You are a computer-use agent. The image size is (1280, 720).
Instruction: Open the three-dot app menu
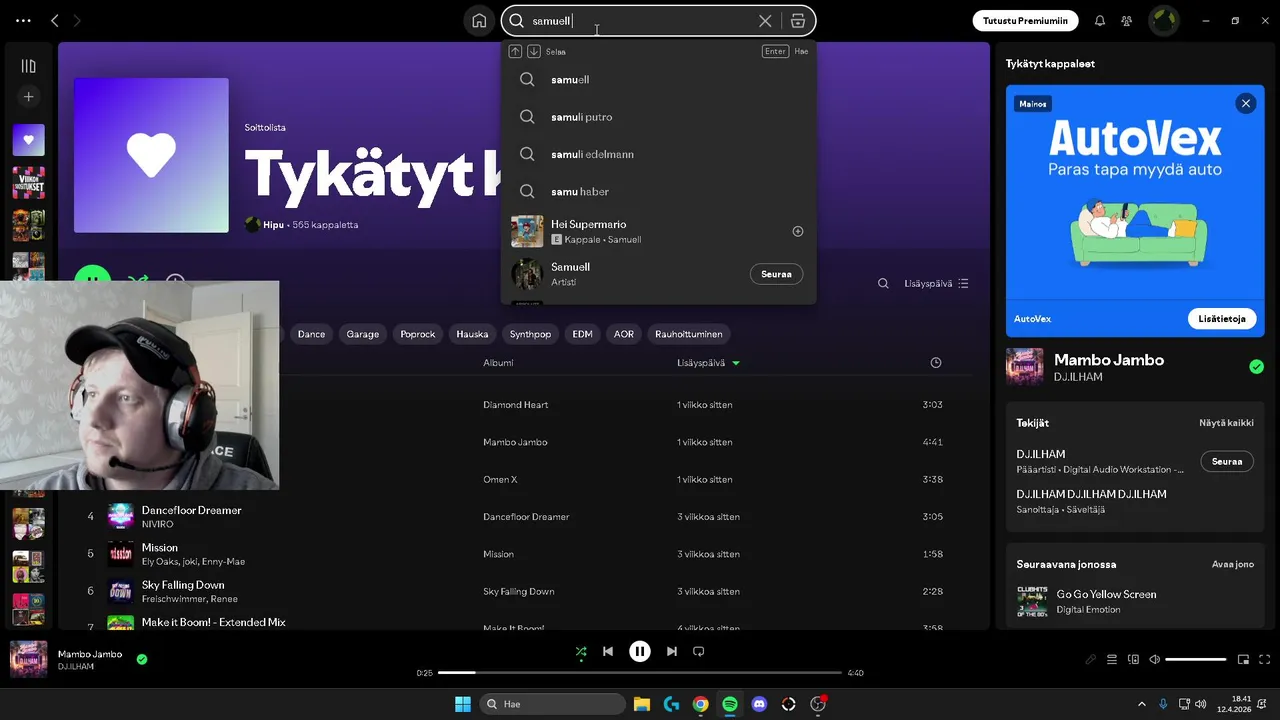(23, 21)
